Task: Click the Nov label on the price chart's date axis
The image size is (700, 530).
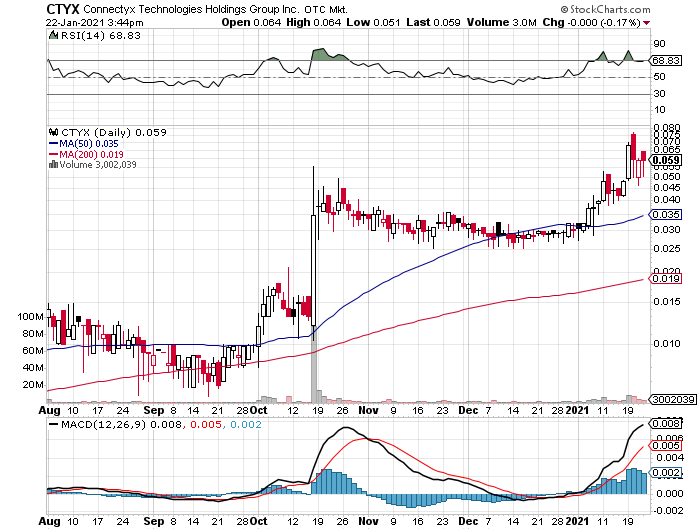Action: click(368, 410)
